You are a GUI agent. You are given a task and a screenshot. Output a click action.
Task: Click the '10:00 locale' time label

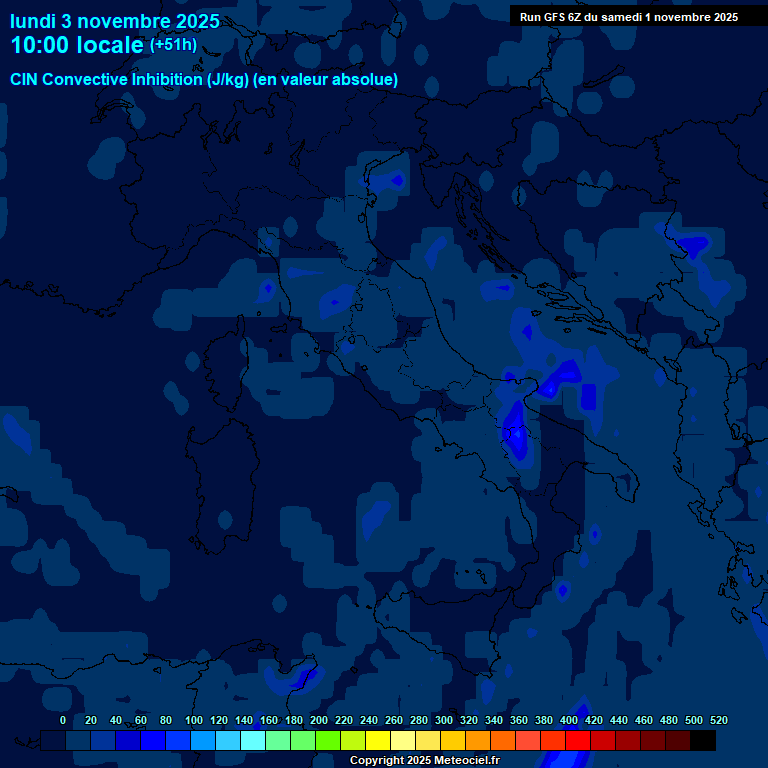click(x=77, y=46)
